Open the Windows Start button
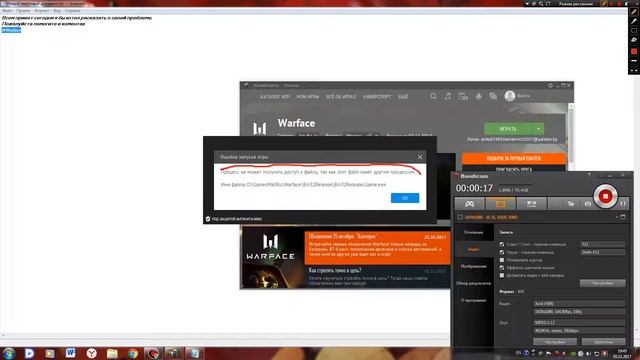 click(9, 353)
